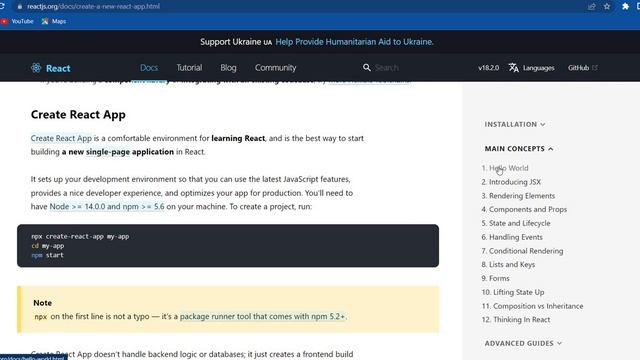The image size is (640, 360).
Task: Open 3. Rendering Elements in sidebar
Action: (518, 196)
